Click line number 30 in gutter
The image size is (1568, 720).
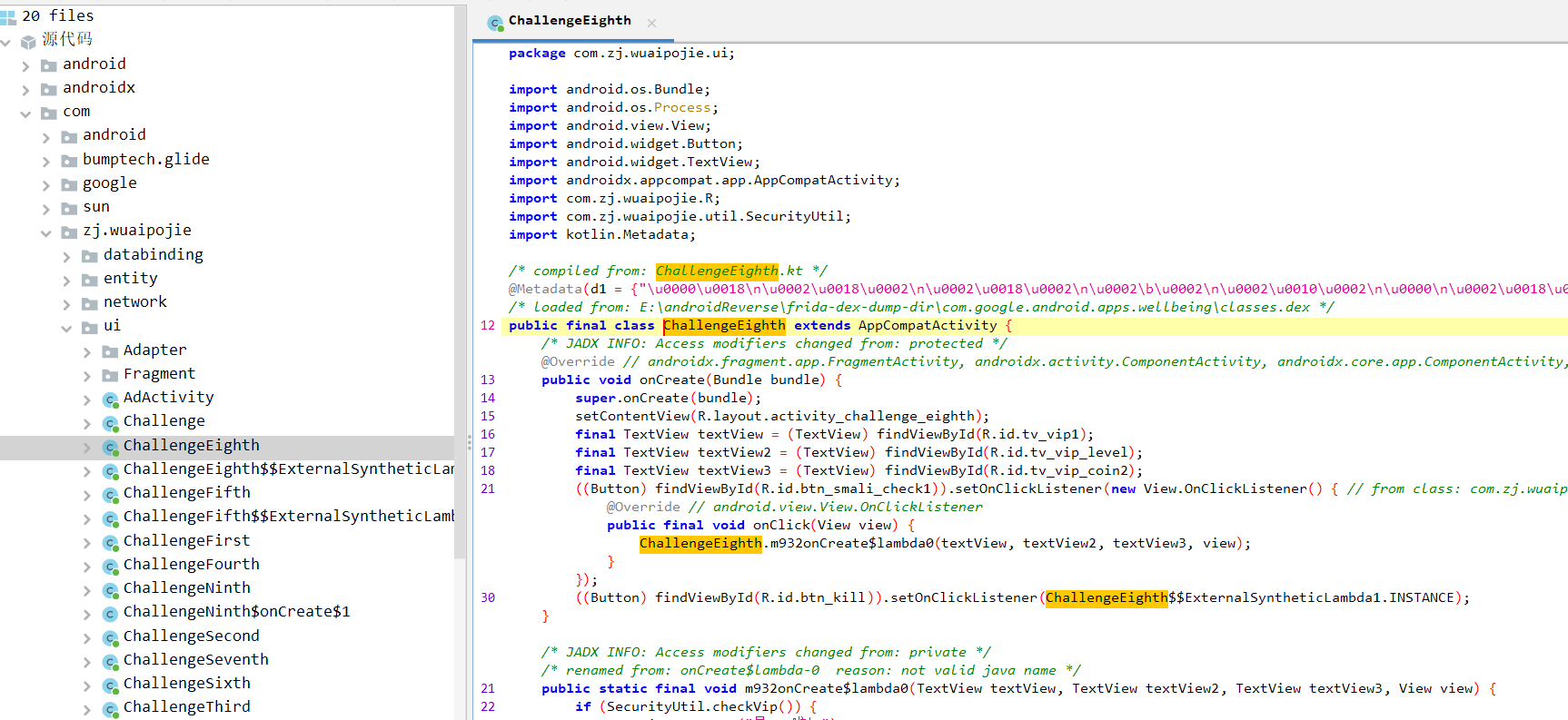[488, 597]
